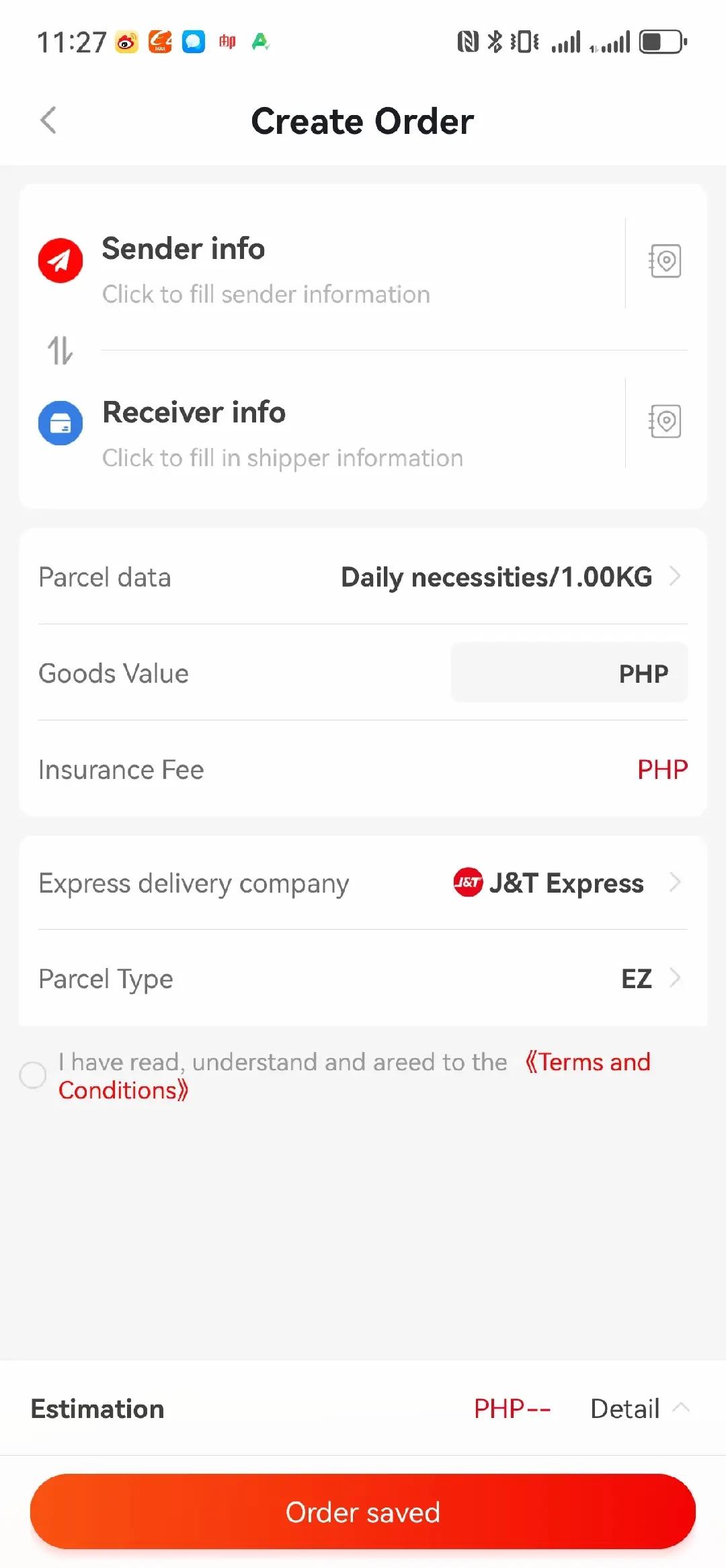Open receiver address book icon
Screen dimensions: 726x1568
pyautogui.click(x=665, y=422)
